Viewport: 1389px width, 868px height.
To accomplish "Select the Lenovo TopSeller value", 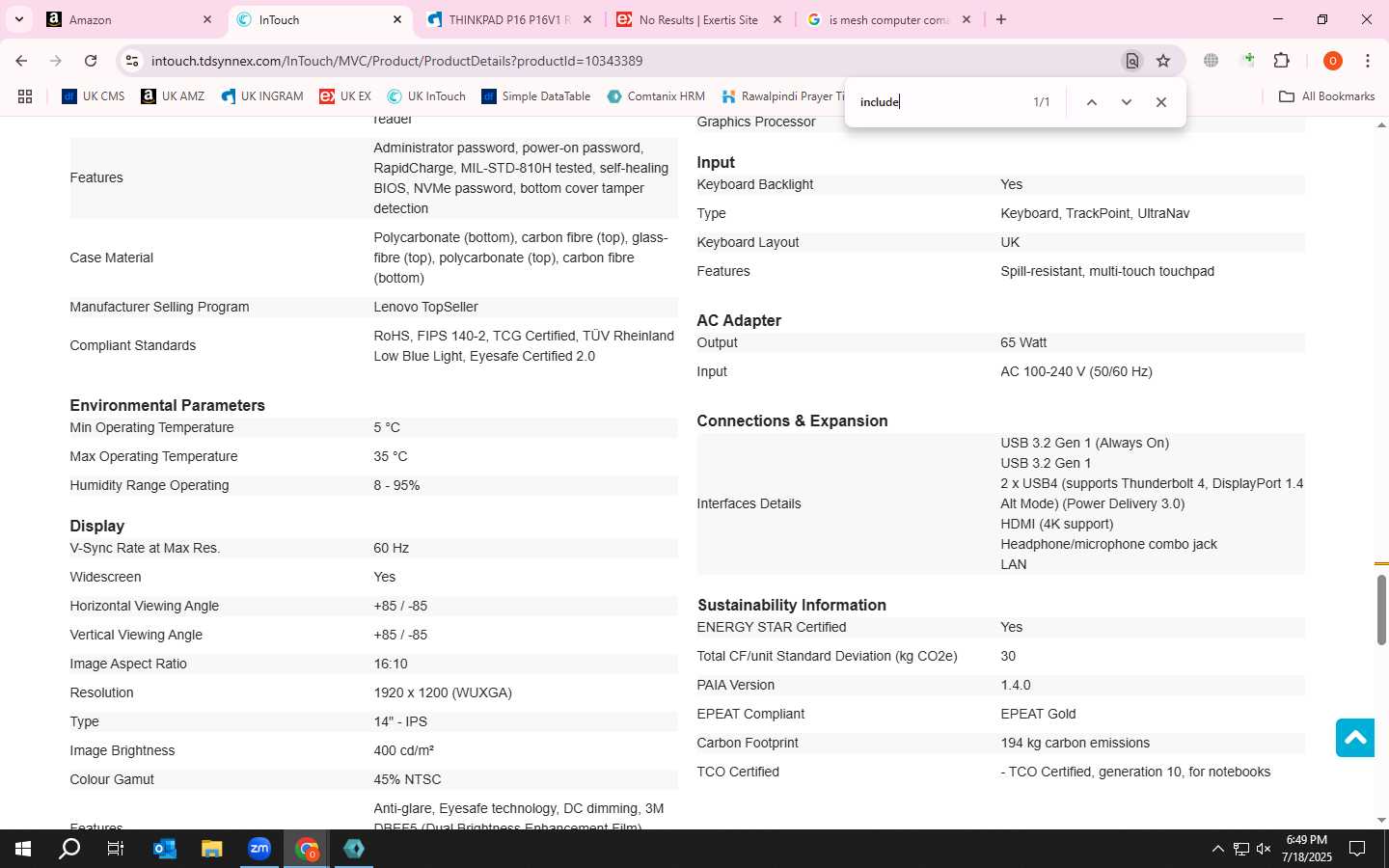I will tap(425, 307).
